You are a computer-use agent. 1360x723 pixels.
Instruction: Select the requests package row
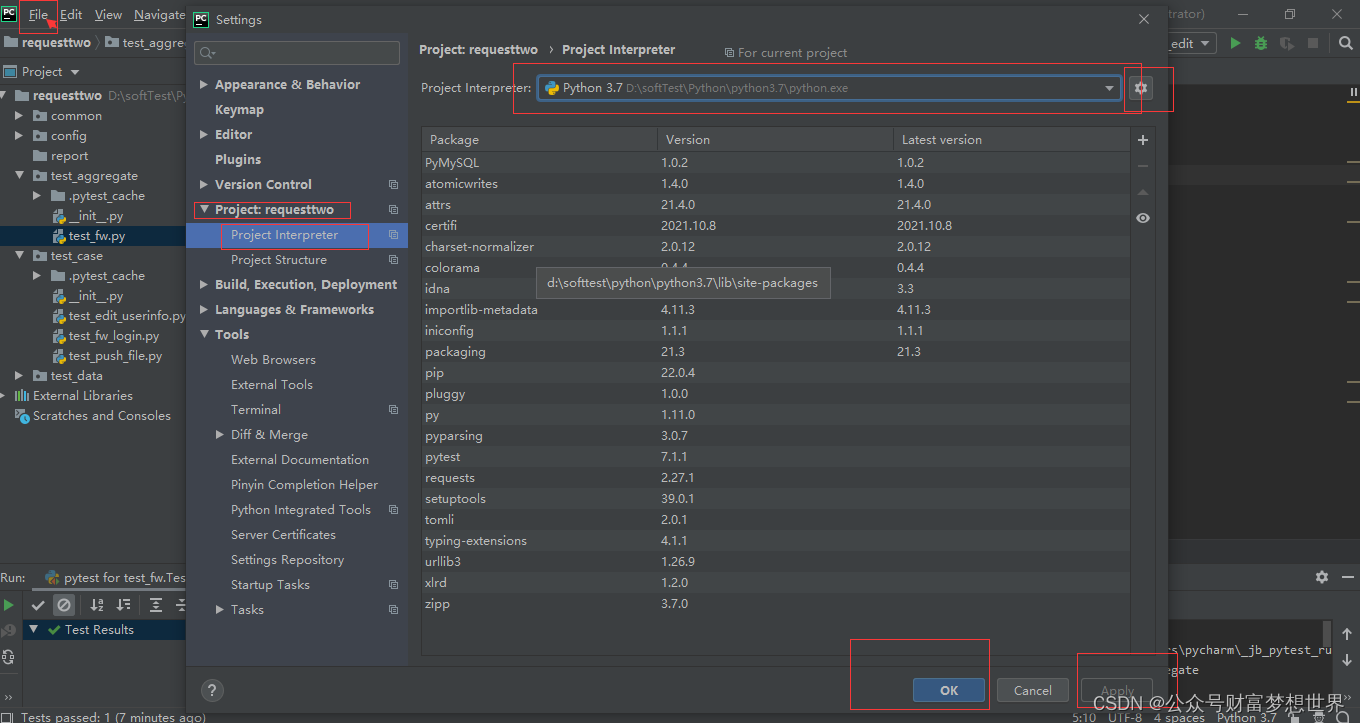click(x=776, y=478)
